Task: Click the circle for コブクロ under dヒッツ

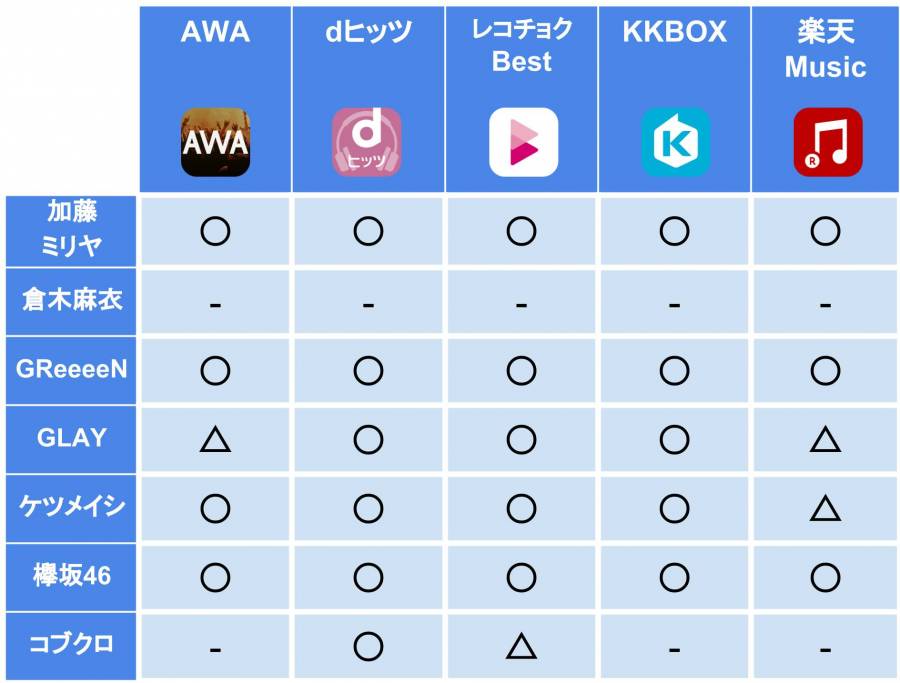Action: [x=368, y=646]
